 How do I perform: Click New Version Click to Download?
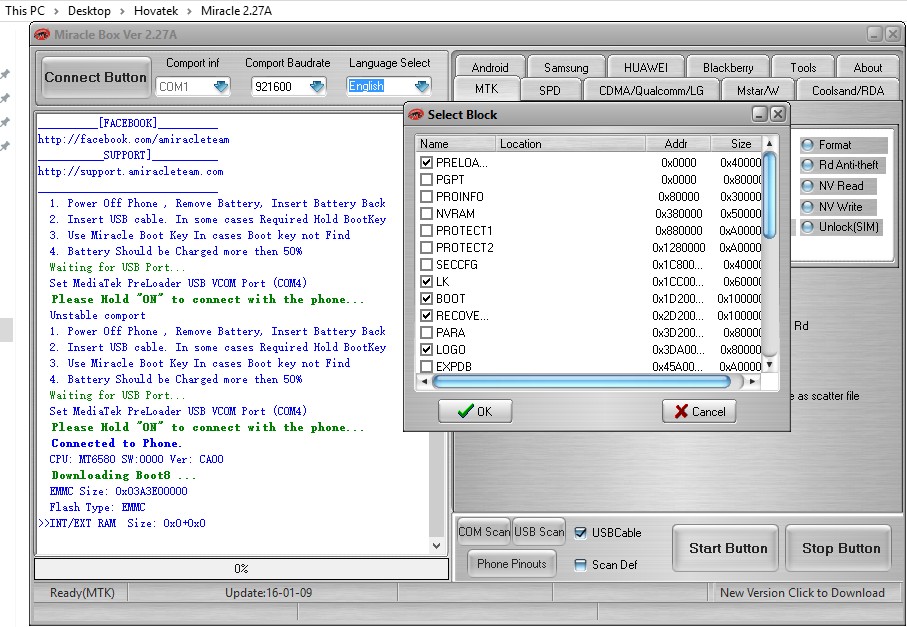(802, 593)
